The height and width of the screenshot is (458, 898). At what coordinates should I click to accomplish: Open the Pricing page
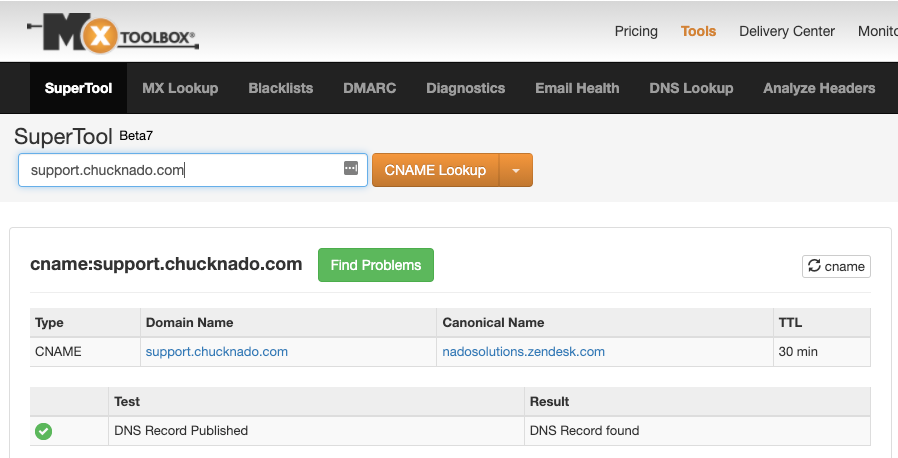pos(636,31)
